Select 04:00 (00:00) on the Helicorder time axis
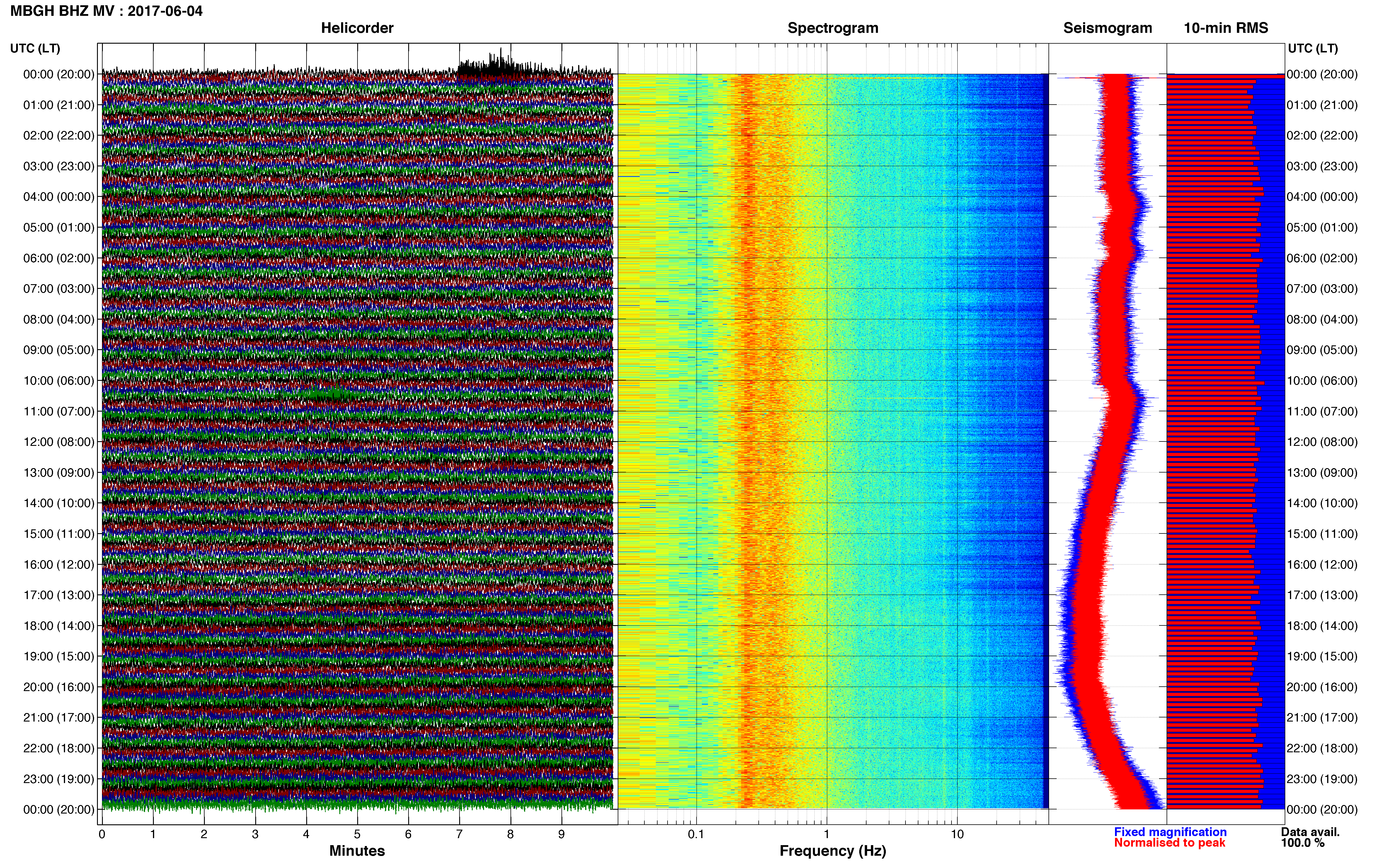The width and height of the screenshot is (1389, 868). tap(59, 197)
